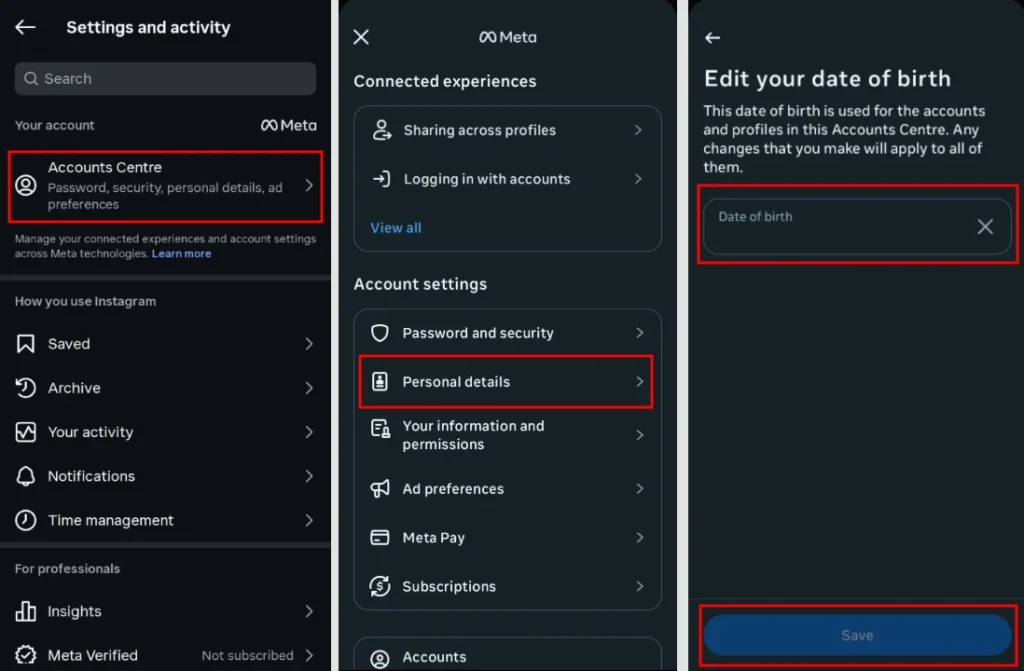Image resolution: width=1024 pixels, height=671 pixels.
Task: Expand Time management chevron
Action: click(309, 521)
